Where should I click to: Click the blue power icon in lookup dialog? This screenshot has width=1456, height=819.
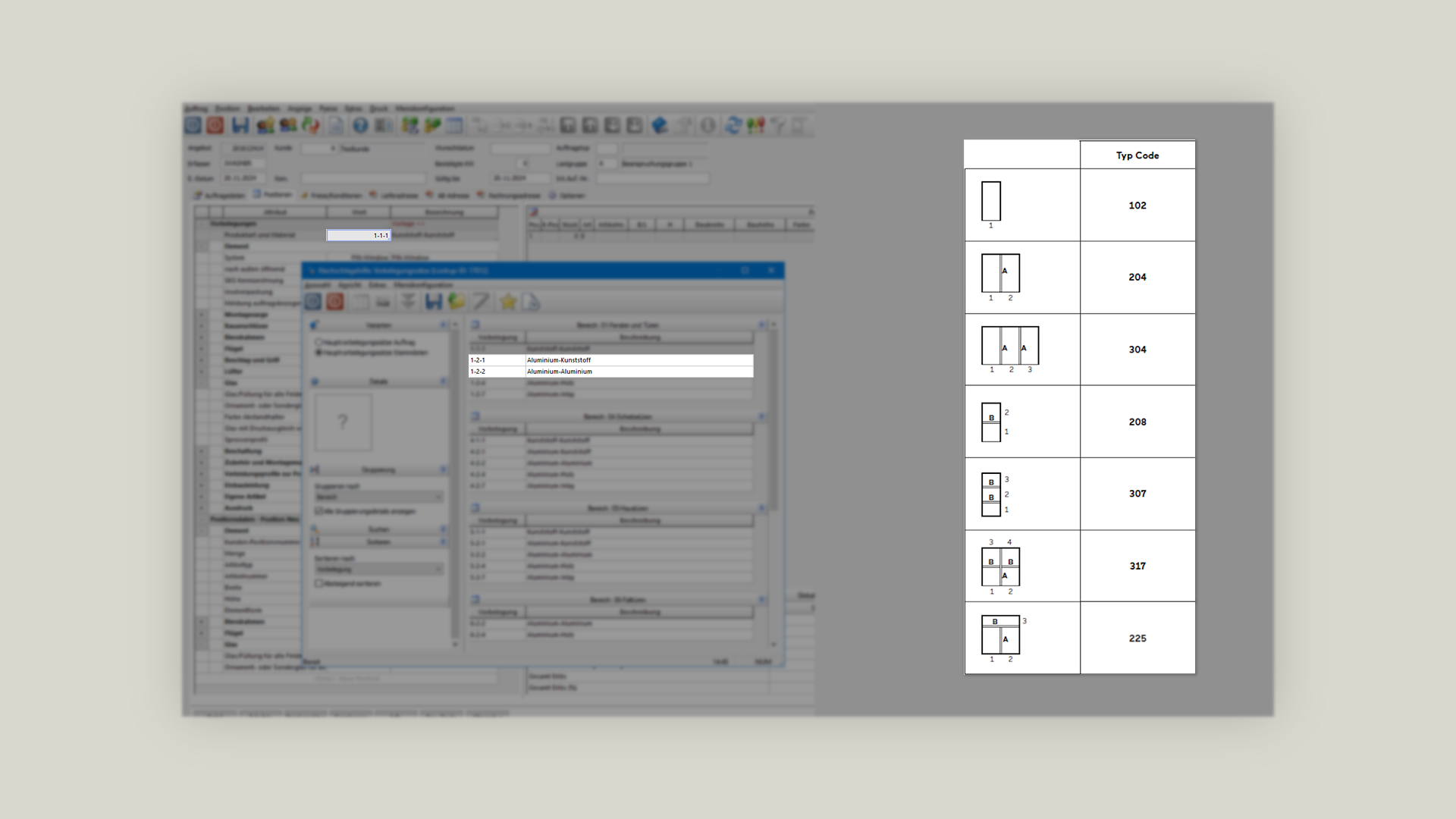[x=313, y=302]
